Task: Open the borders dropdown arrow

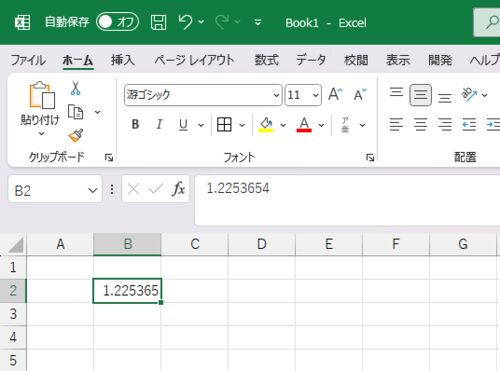Action: pos(242,125)
